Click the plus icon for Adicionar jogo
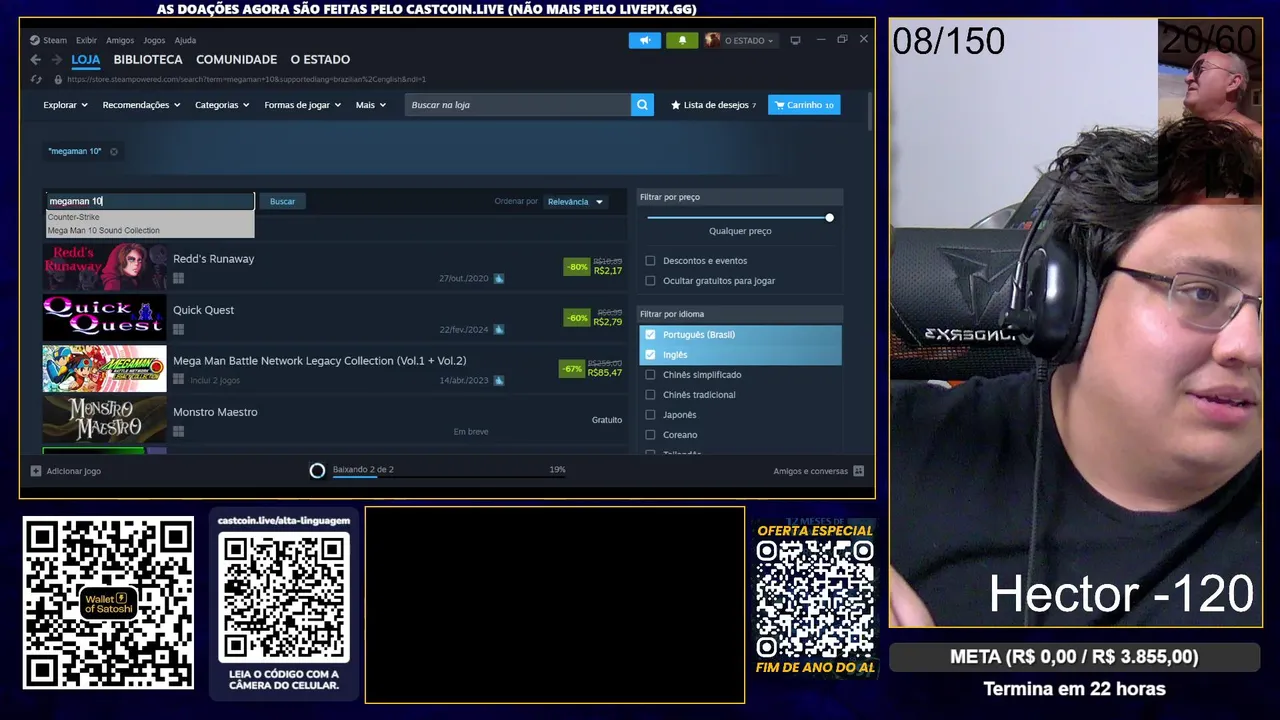This screenshot has width=1280, height=720. point(36,471)
